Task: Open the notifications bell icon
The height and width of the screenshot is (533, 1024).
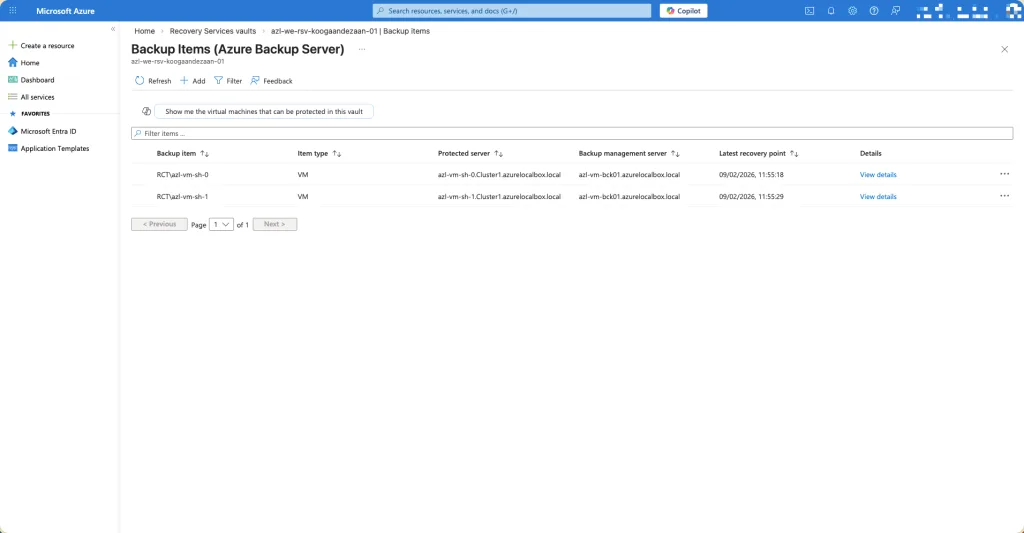Action: coord(831,11)
